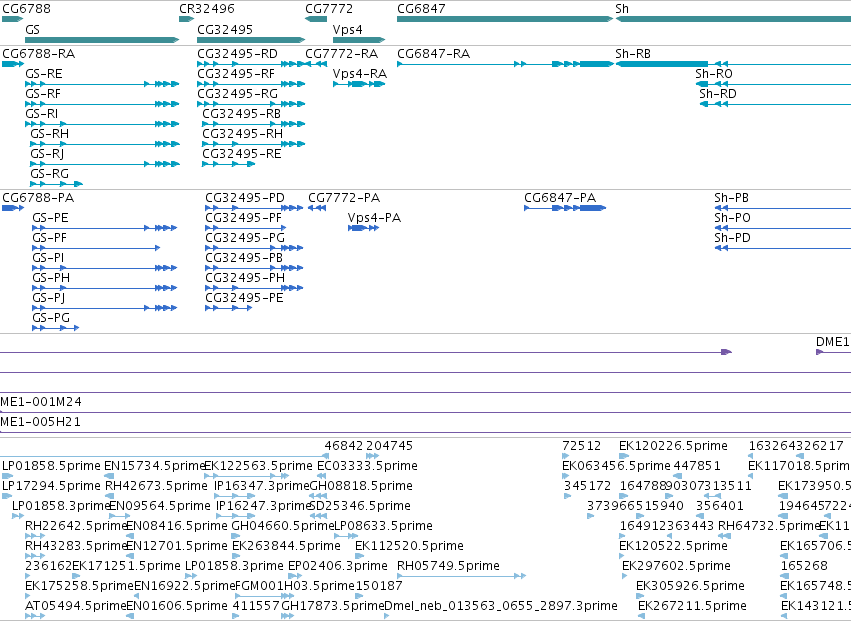The height and width of the screenshot is (621, 851).
Task: Select EST RH05749.5prime
Action: coord(448,566)
